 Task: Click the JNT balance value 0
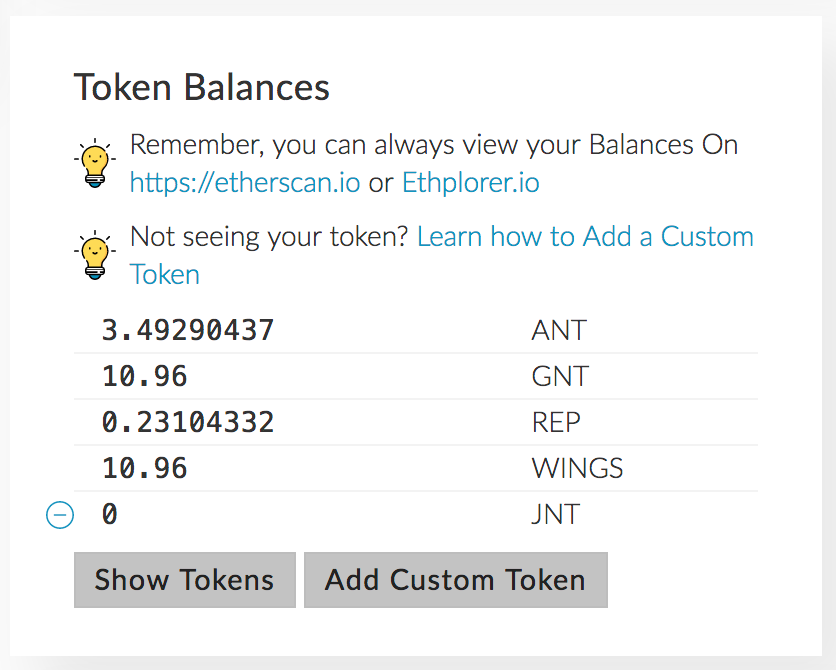pos(110,515)
